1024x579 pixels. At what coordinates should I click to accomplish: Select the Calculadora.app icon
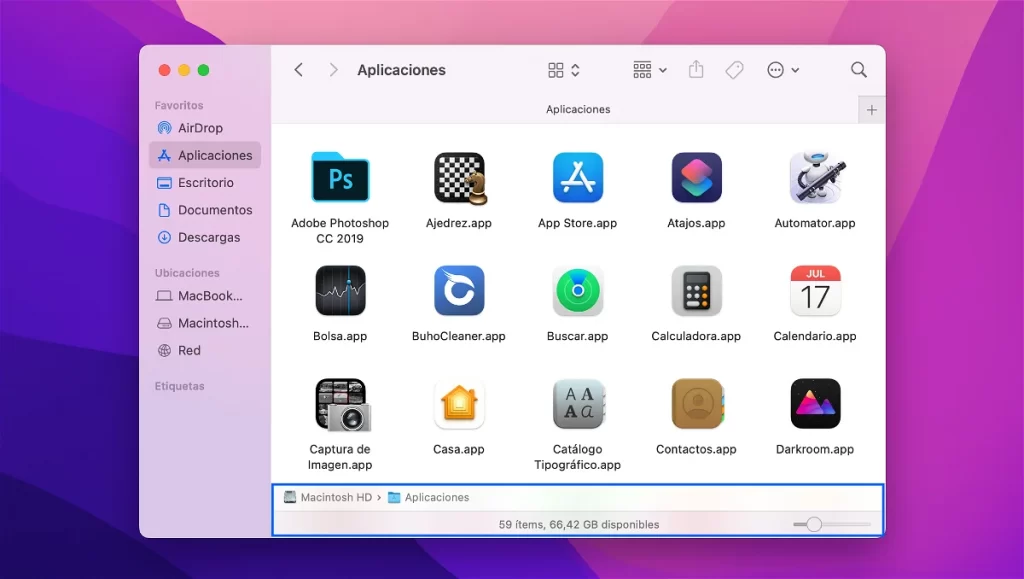coord(696,290)
